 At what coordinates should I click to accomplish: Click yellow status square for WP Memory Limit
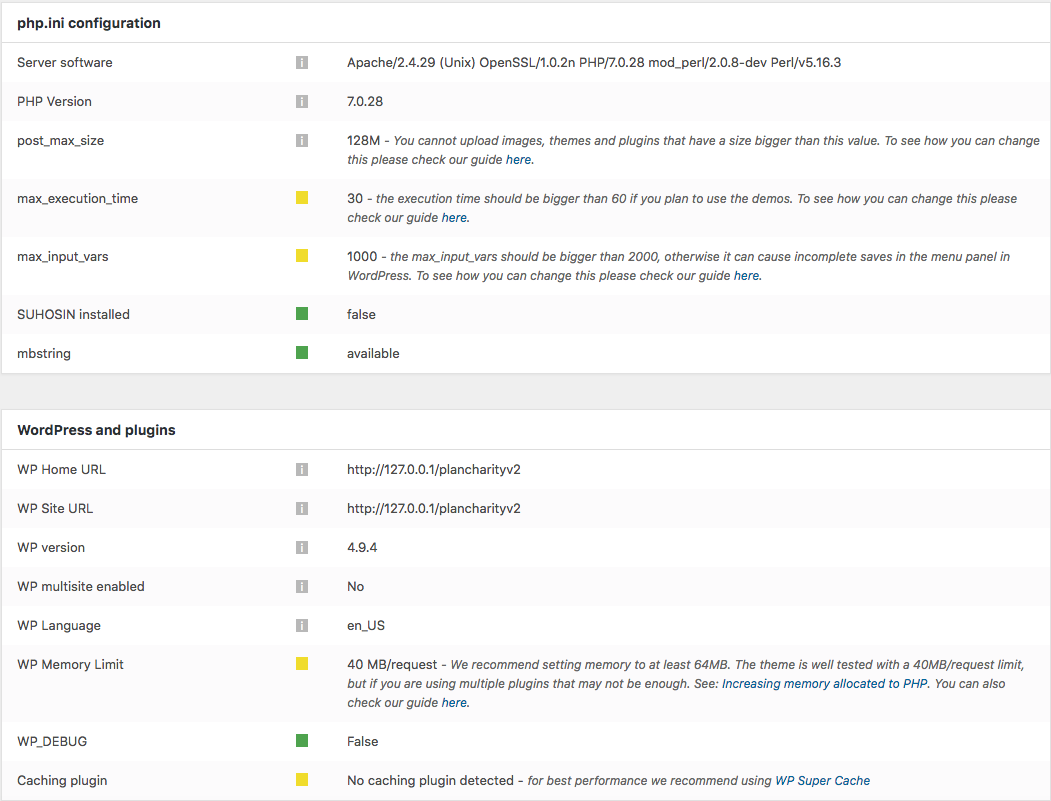[302, 664]
